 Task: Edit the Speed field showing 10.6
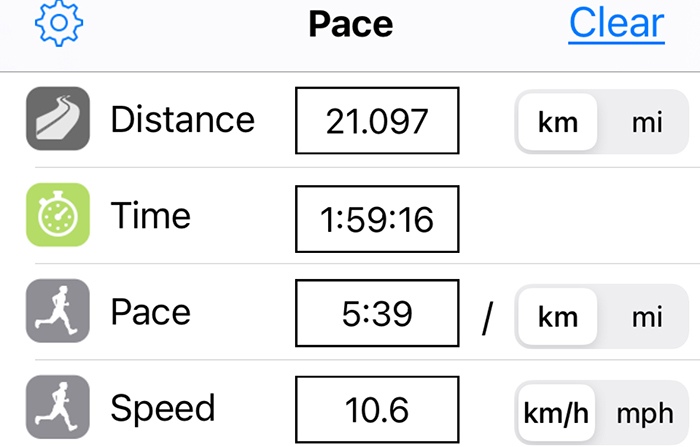point(377,409)
